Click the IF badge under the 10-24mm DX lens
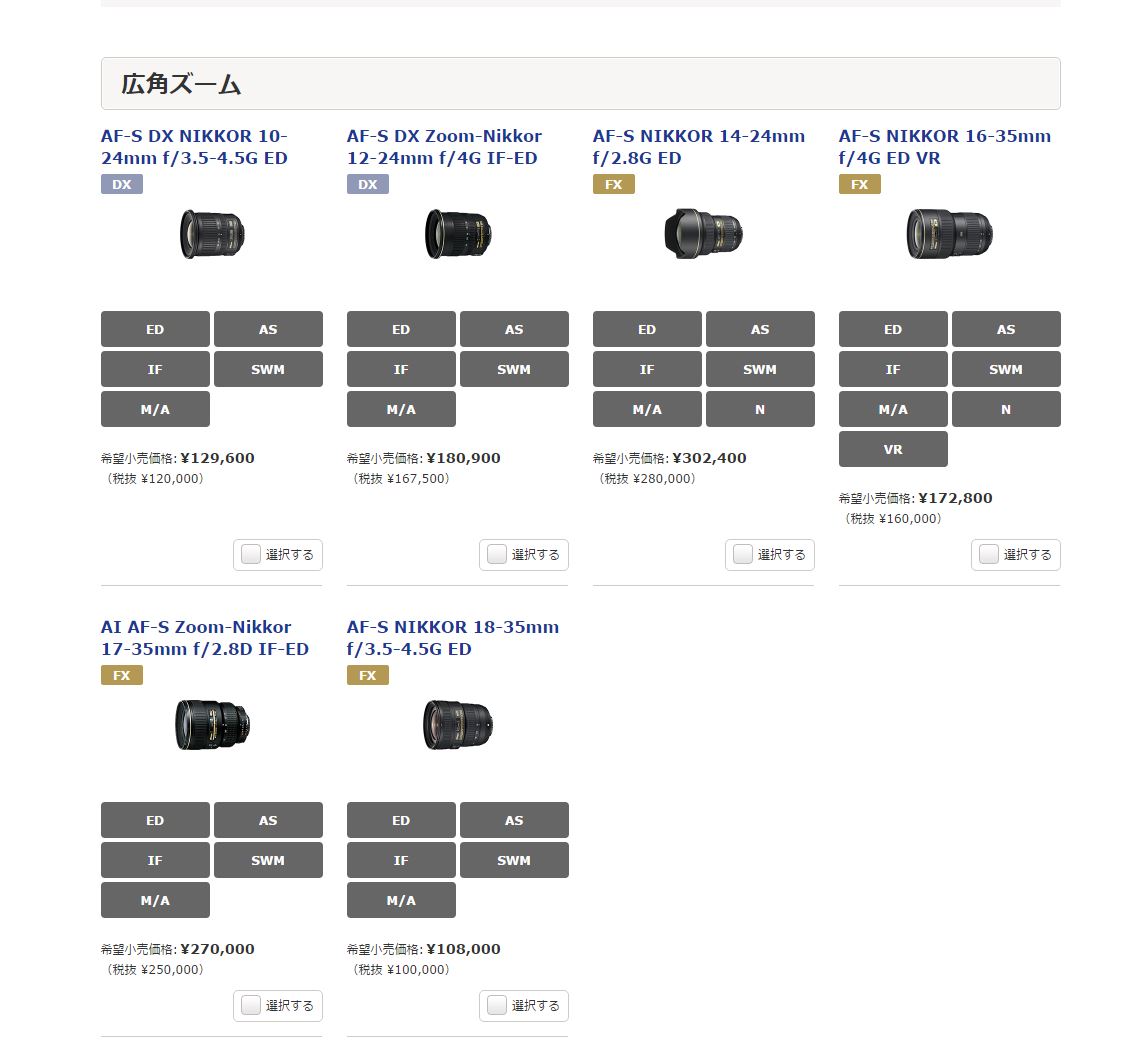This screenshot has width=1130, height=1060. [155, 370]
